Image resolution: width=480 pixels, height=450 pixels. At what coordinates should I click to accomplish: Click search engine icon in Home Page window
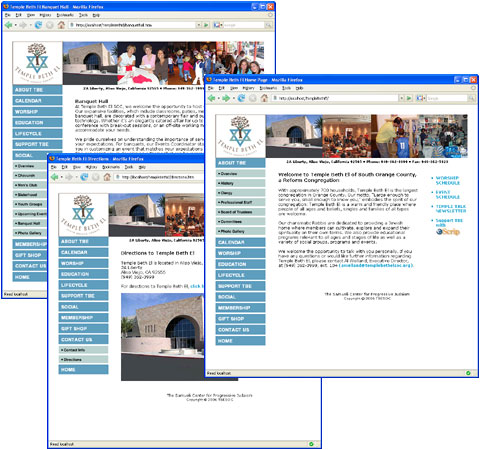coord(420,98)
